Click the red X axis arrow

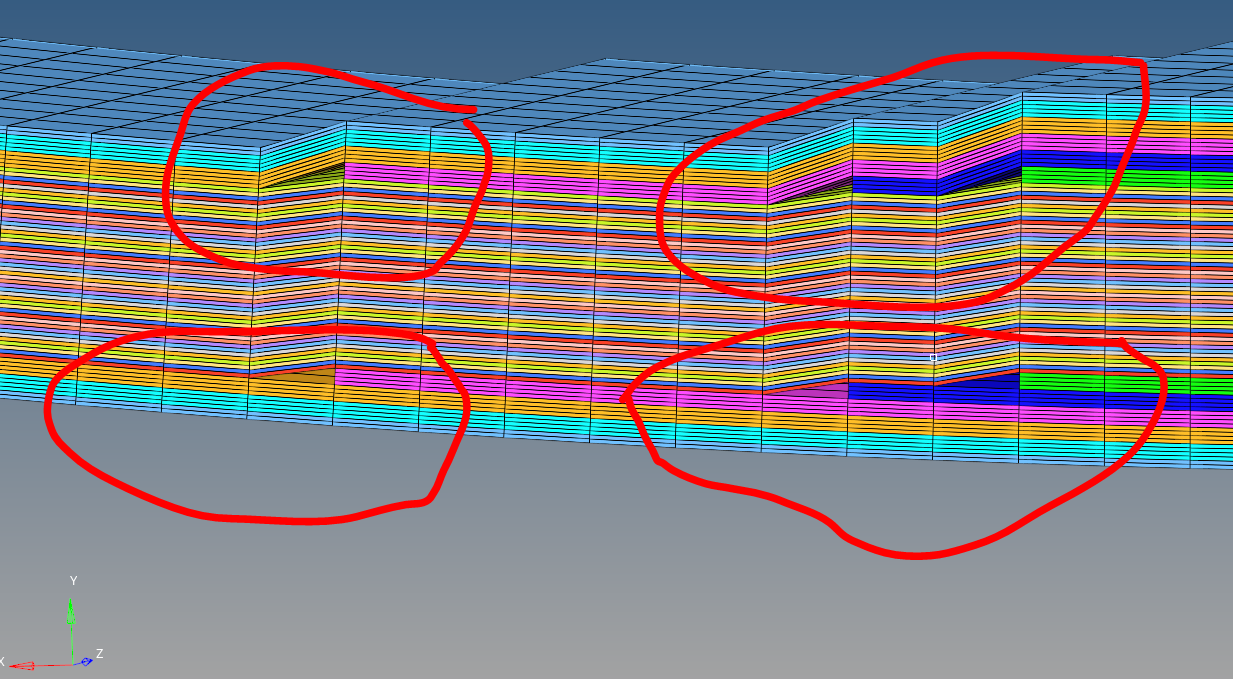tap(20, 665)
